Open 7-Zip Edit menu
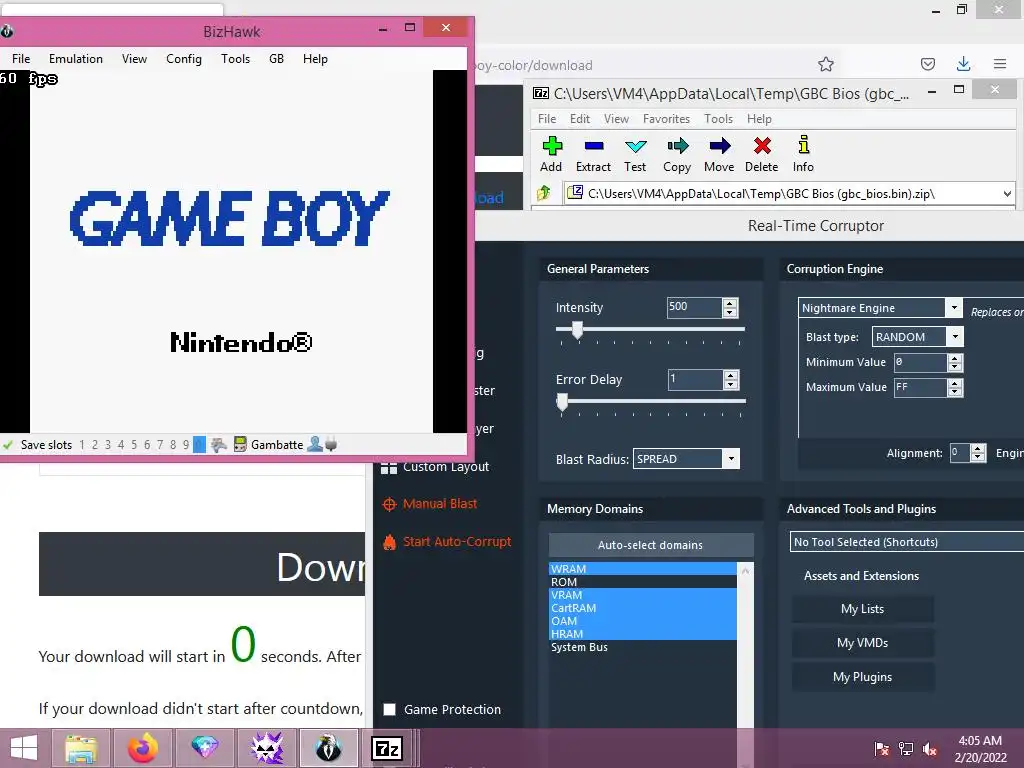Screen dimensions: 1024x768 (x=579, y=119)
